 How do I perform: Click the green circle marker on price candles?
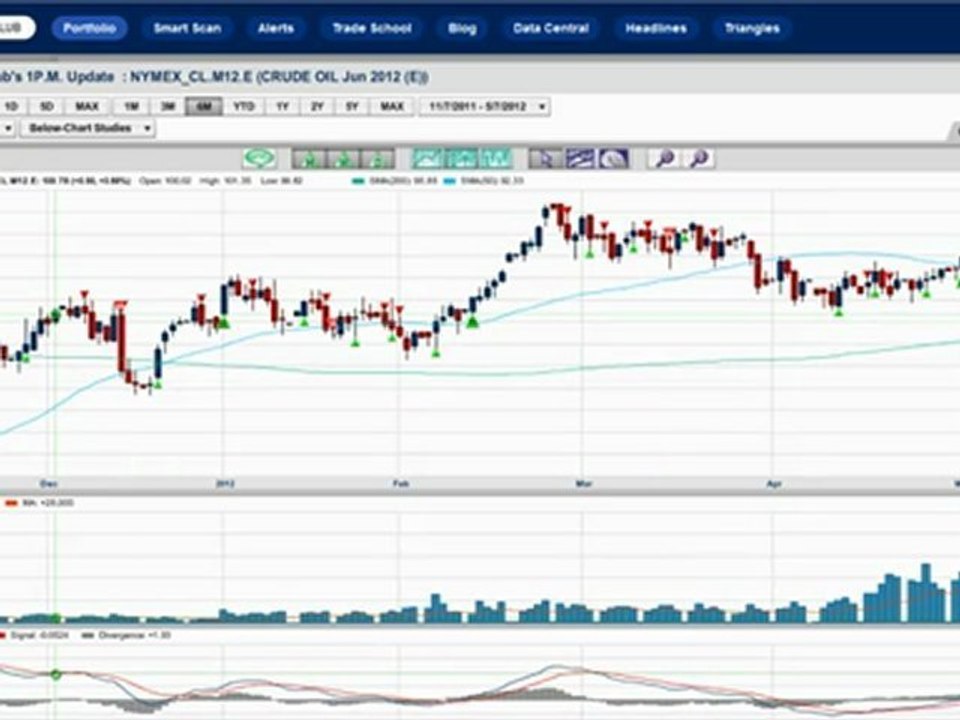pyautogui.click(x=56, y=315)
